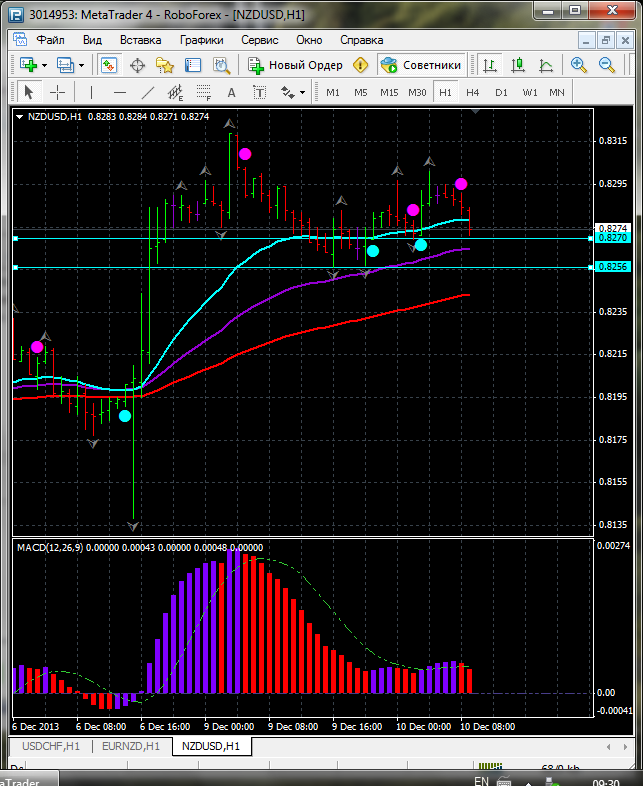This screenshot has width=643, height=786.
Task: Click the zoom out magnifier icon
Action: pos(607,65)
